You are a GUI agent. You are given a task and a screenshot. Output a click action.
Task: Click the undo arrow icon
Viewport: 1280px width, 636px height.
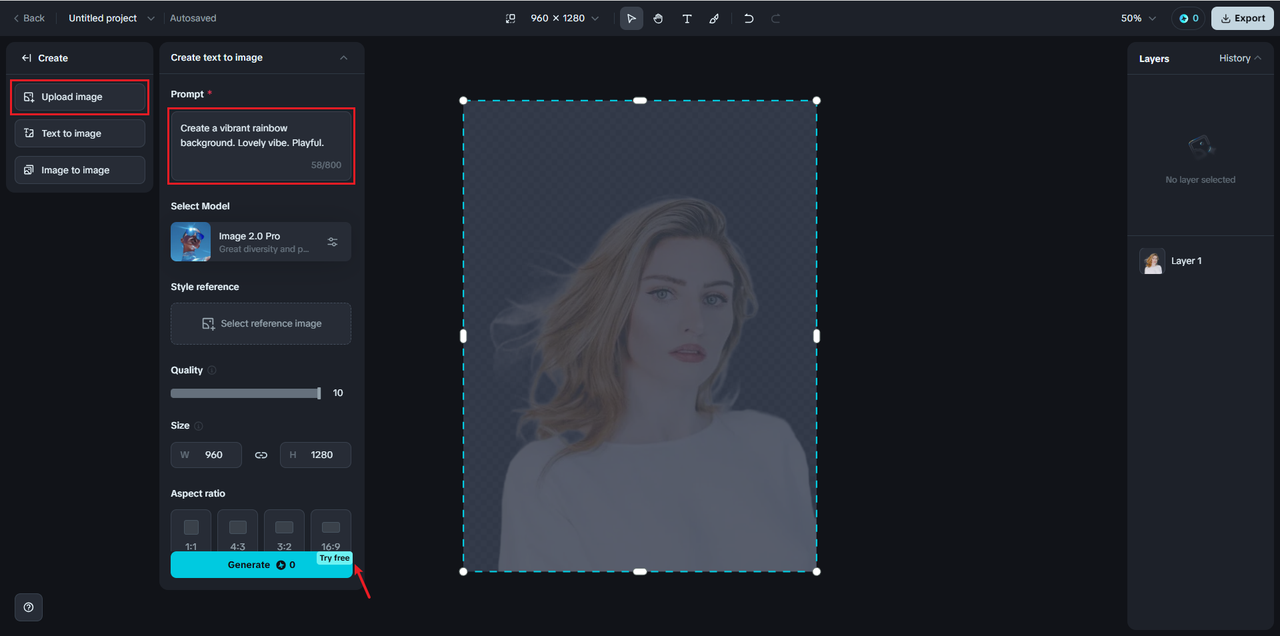tap(748, 18)
